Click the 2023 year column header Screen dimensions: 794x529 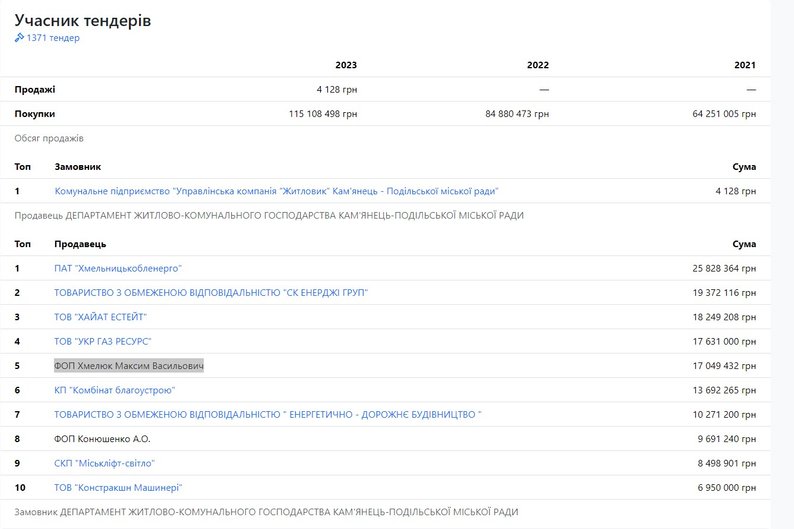tap(346, 65)
